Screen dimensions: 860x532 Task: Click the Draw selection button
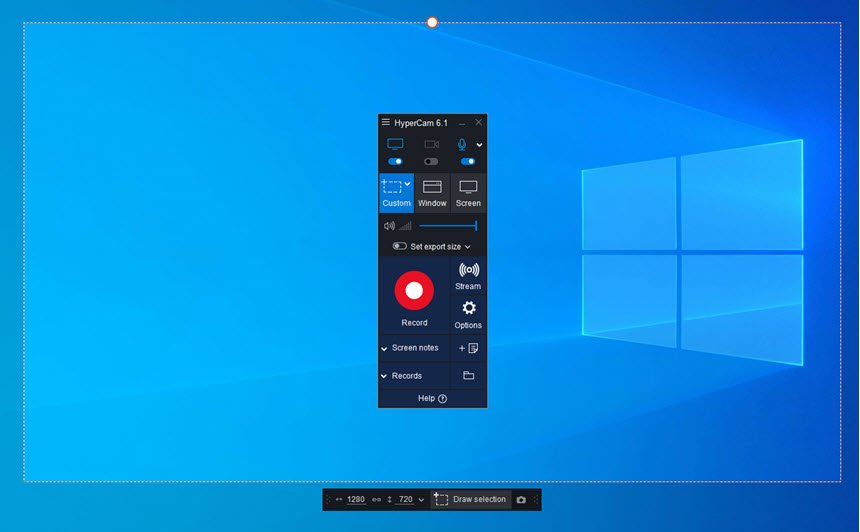click(471, 499)
